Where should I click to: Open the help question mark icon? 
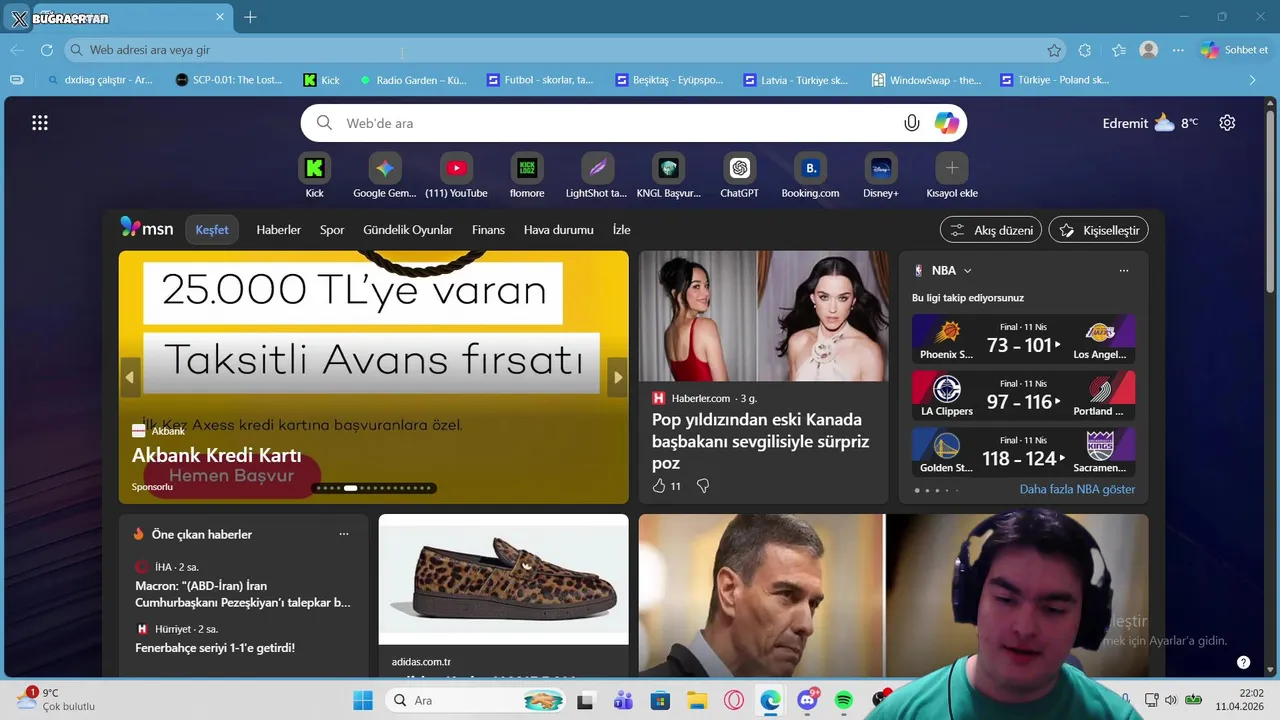point(1243,662)
